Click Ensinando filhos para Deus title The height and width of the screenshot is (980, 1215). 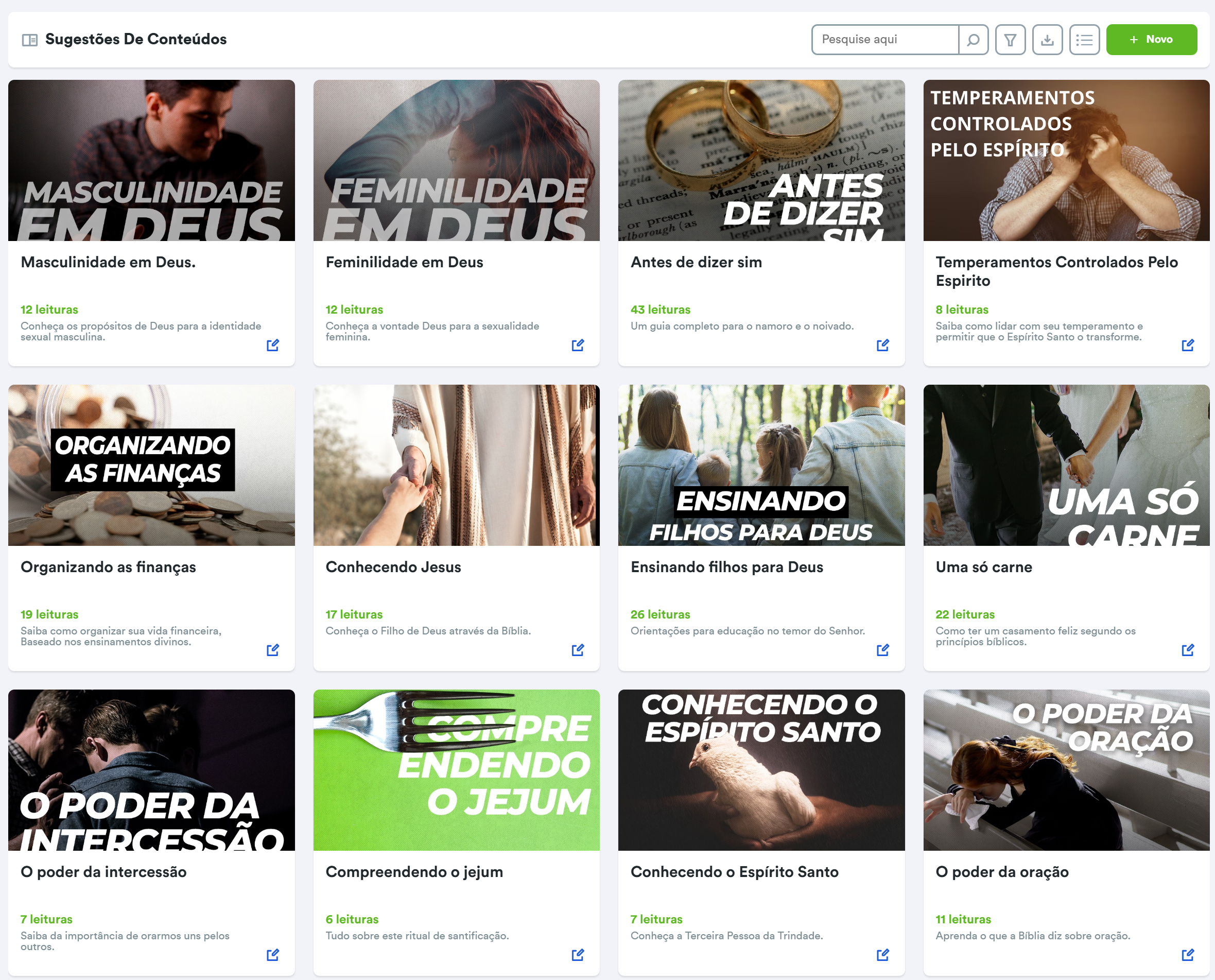pyautogui.click(x=727, y=567)
